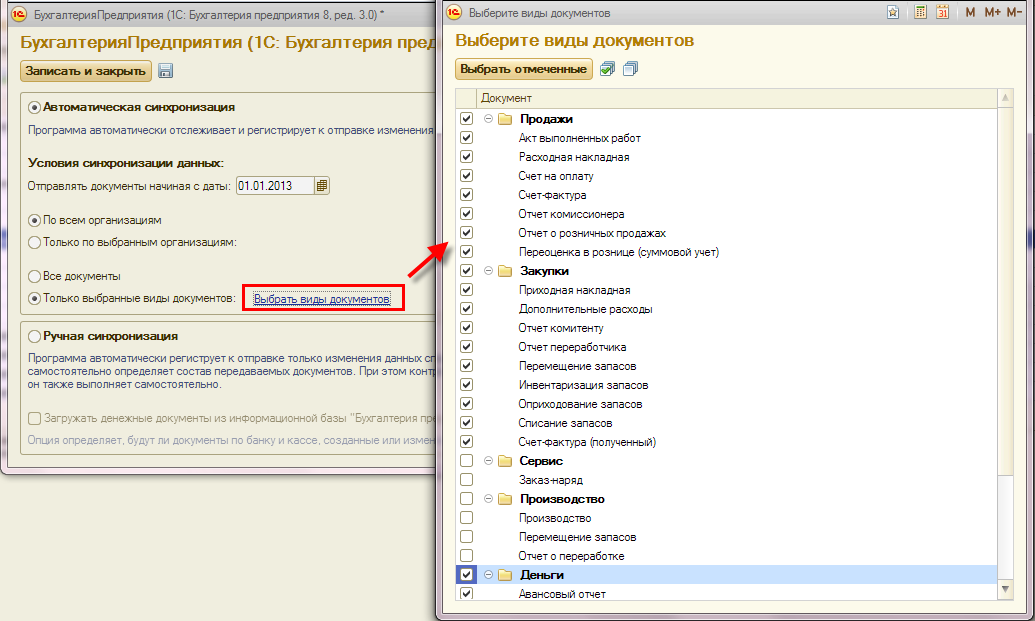Image resolution: width=1035 pixels, height=621 pixels.
Task: Click the M+ memory button
Action: [992, 13]
